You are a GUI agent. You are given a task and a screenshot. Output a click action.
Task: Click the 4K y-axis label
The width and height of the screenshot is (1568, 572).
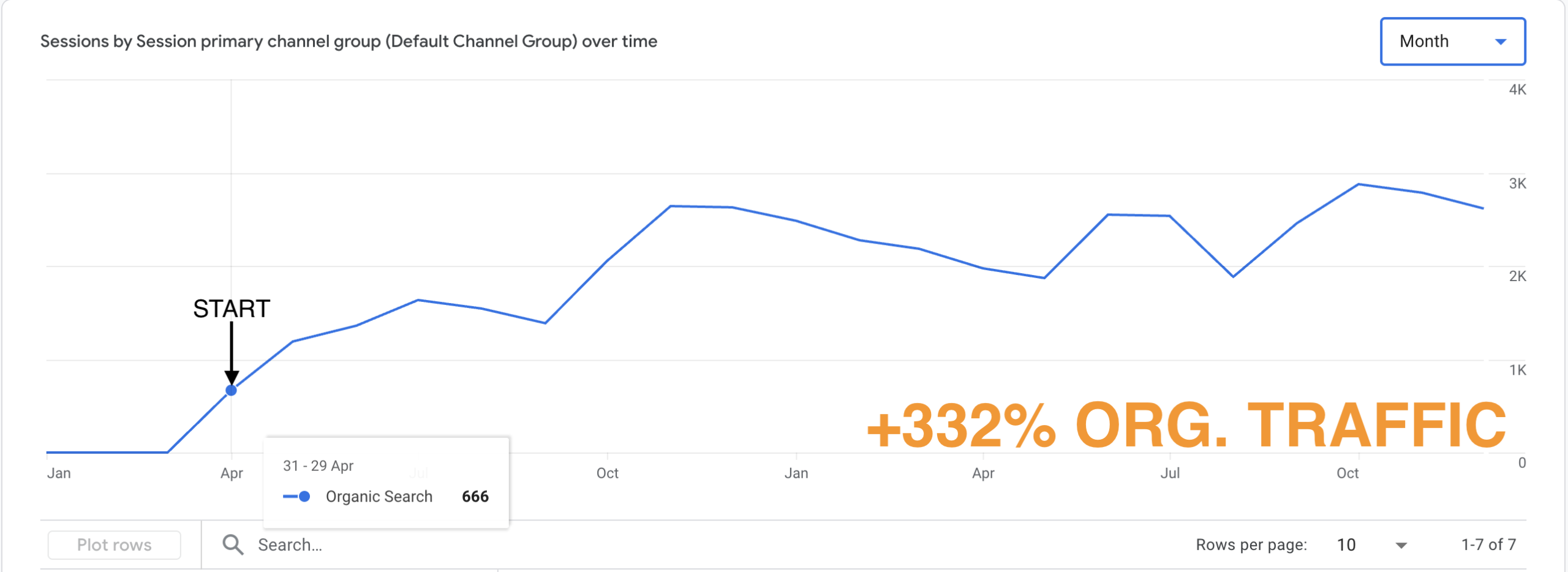coord(1517,90)
